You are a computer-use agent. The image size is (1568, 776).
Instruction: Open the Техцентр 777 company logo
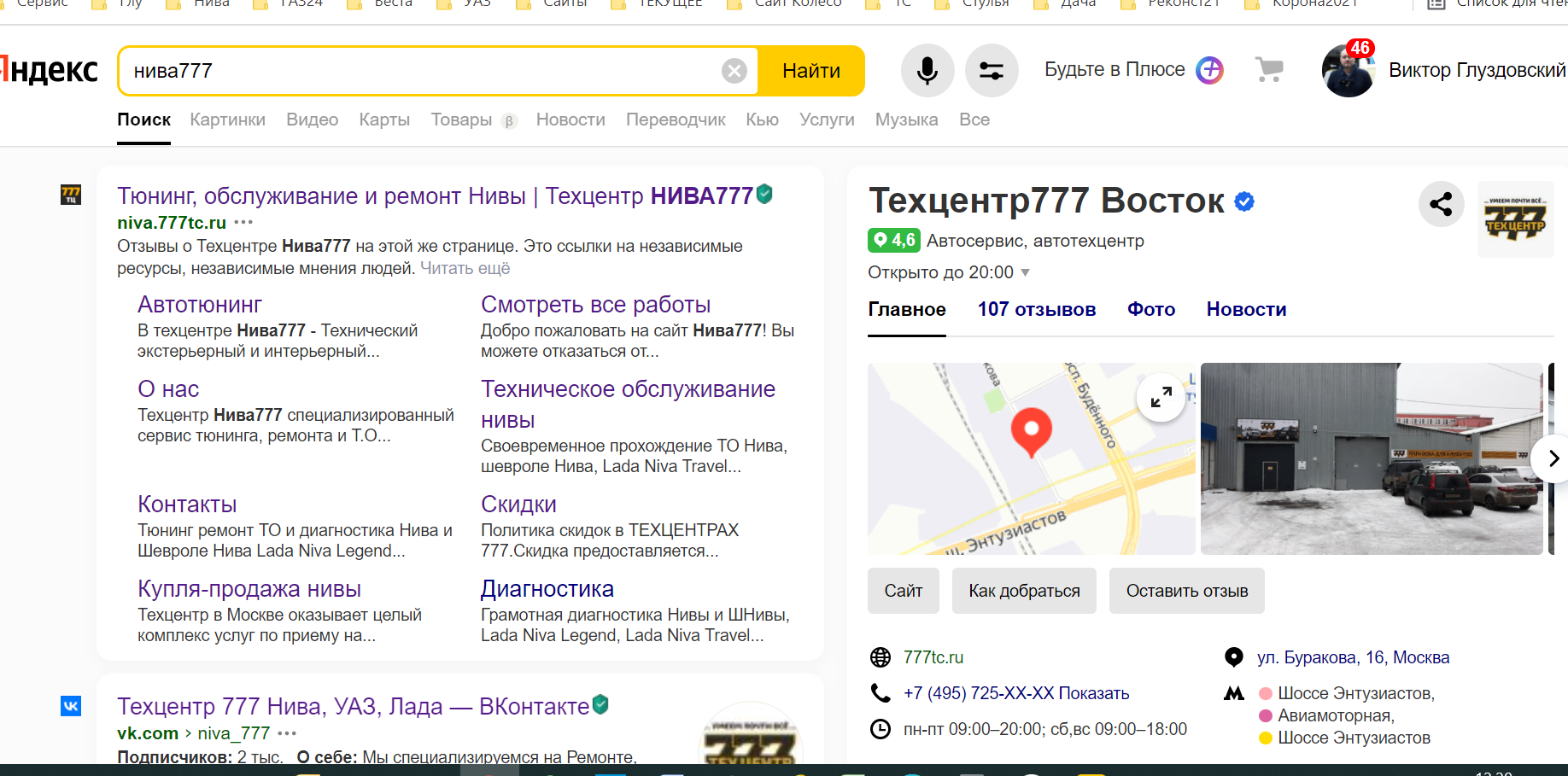[x=1515, y=219]
